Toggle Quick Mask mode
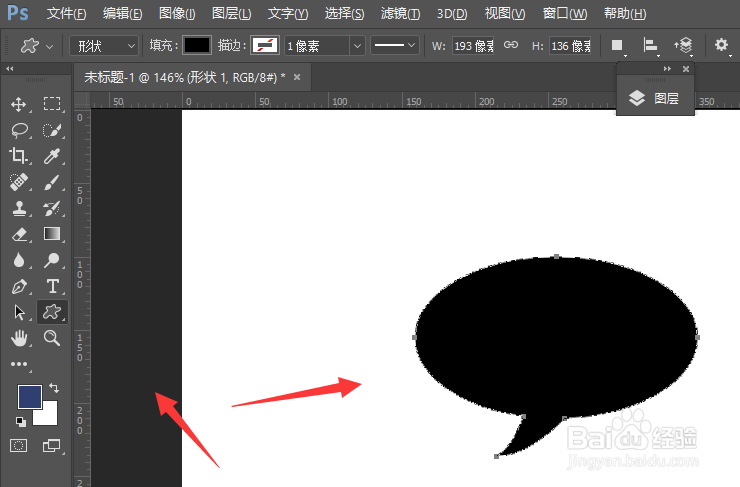Screen dimensions: 740x487 (18, 445)
